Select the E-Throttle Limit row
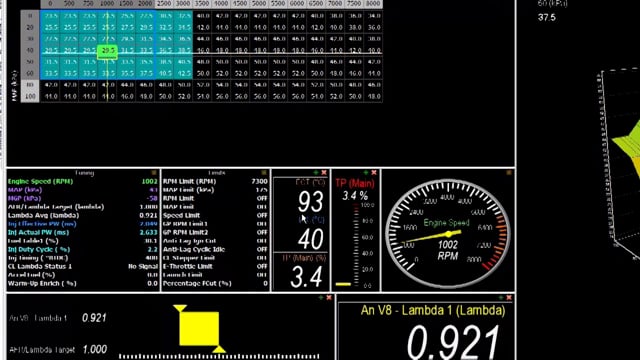This screenshot has height=360, width=640. (x=215, y=267)
